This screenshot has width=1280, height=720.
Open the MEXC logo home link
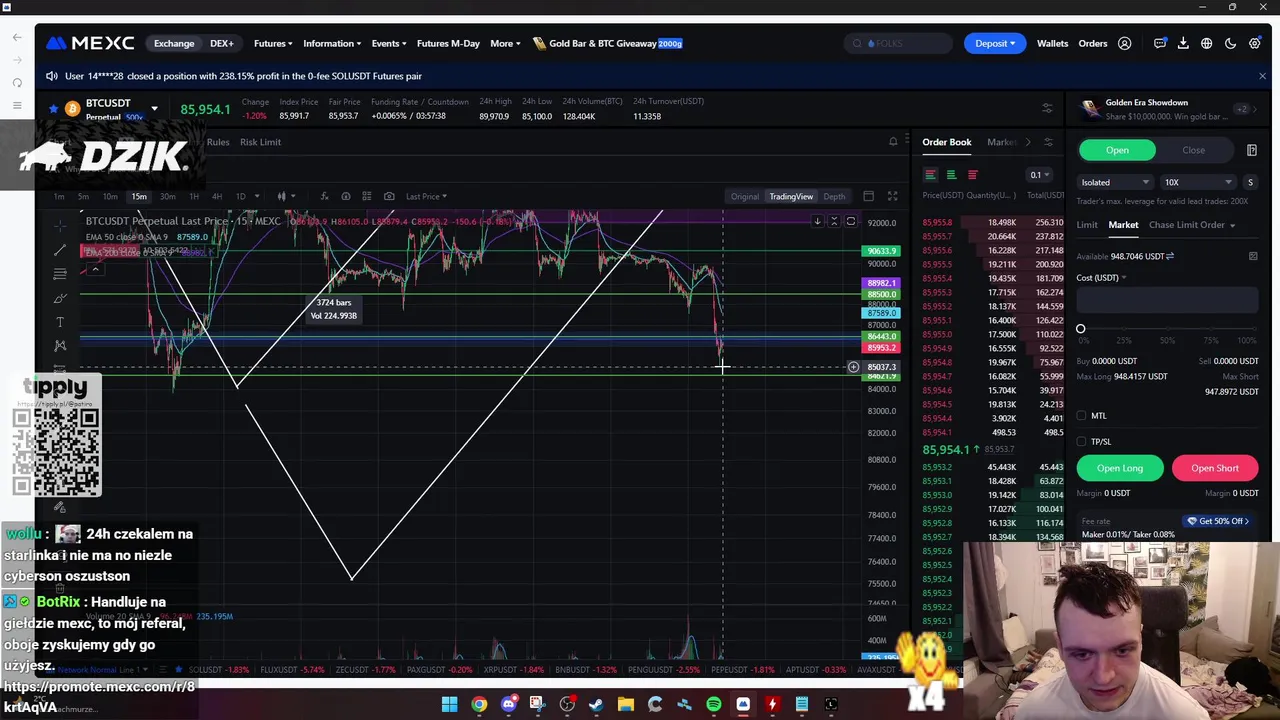[90, 43]
